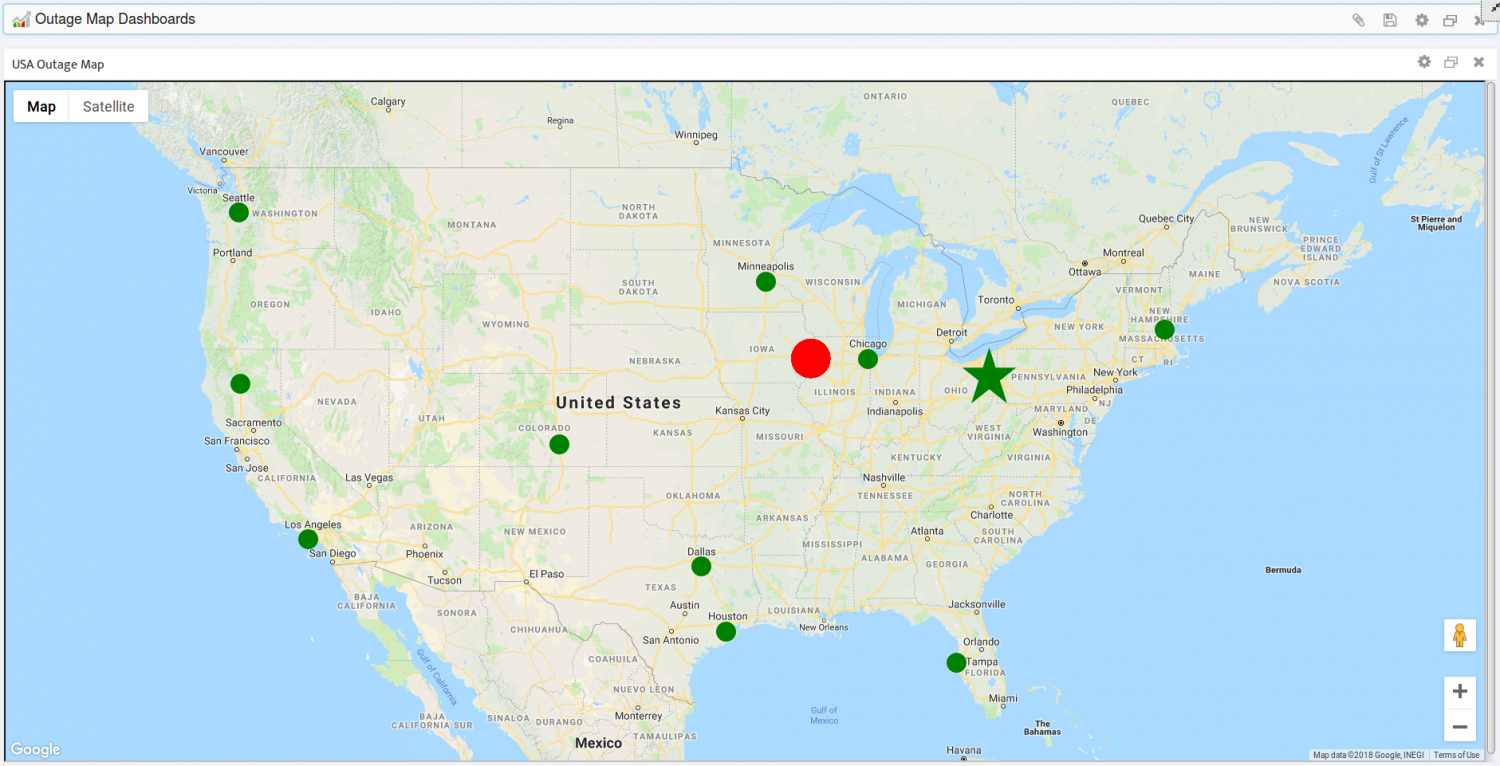Restore the dashboard window via the overlapping-windows icon
1500x766 pixels.
[1450, 19]
